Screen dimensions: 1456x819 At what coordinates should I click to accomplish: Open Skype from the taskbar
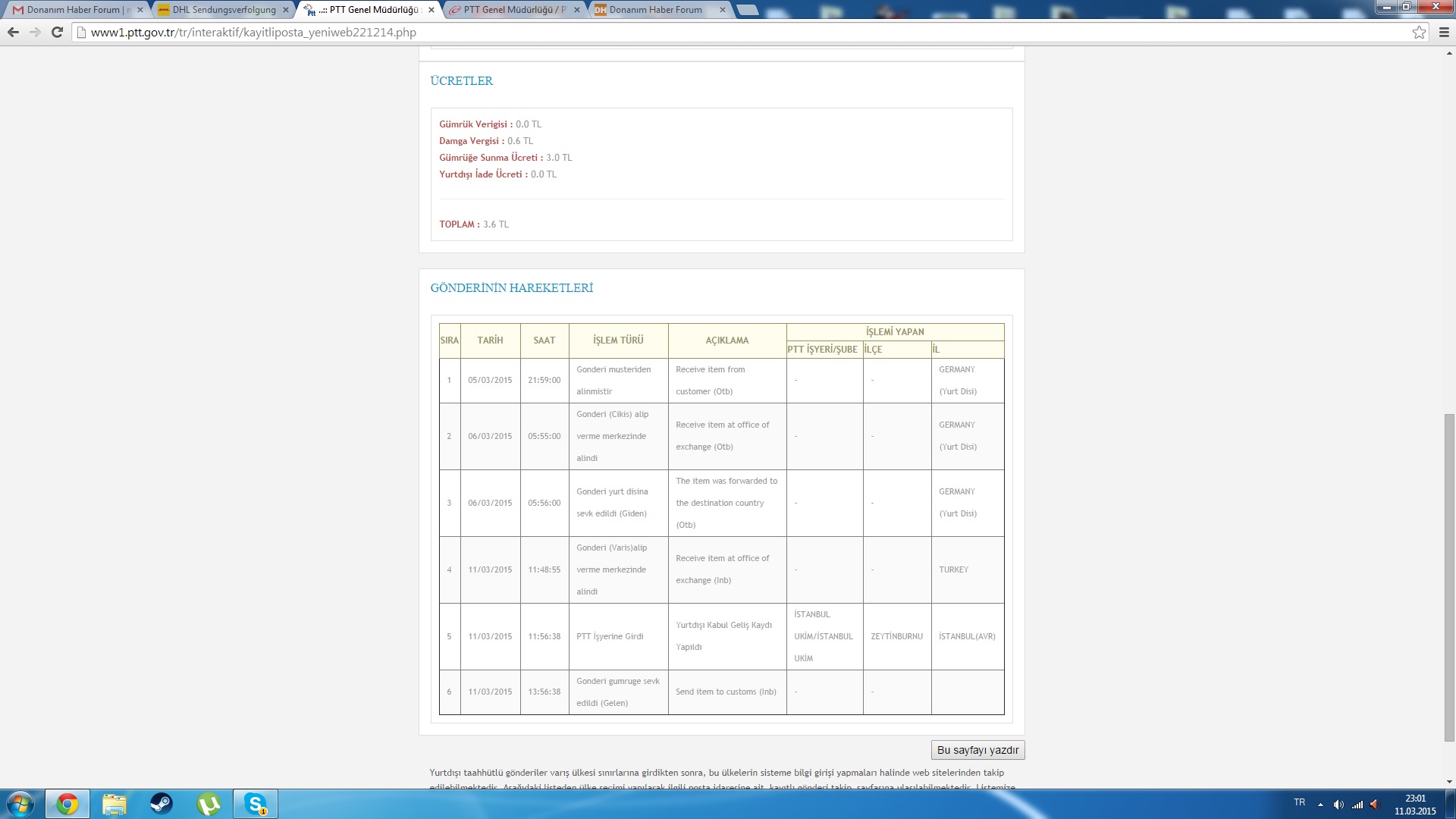[256, 804]
